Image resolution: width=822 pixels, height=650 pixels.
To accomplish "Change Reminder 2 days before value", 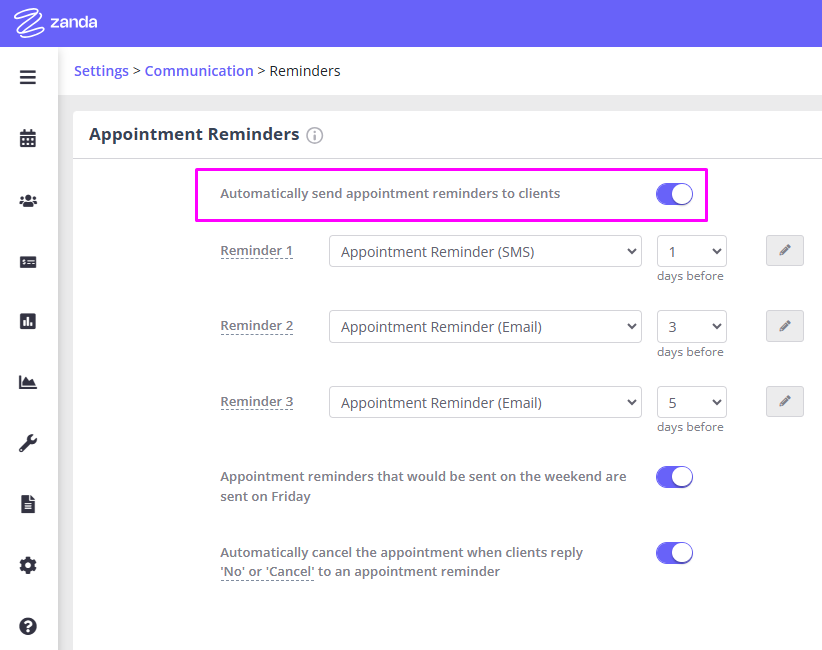I will click(x=691, y=326).
